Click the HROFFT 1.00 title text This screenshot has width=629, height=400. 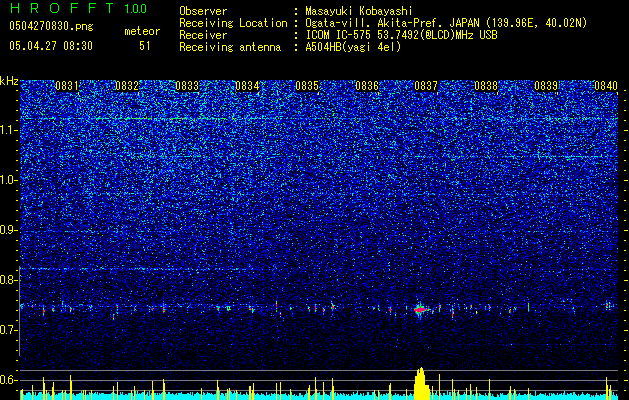point(78,8)
